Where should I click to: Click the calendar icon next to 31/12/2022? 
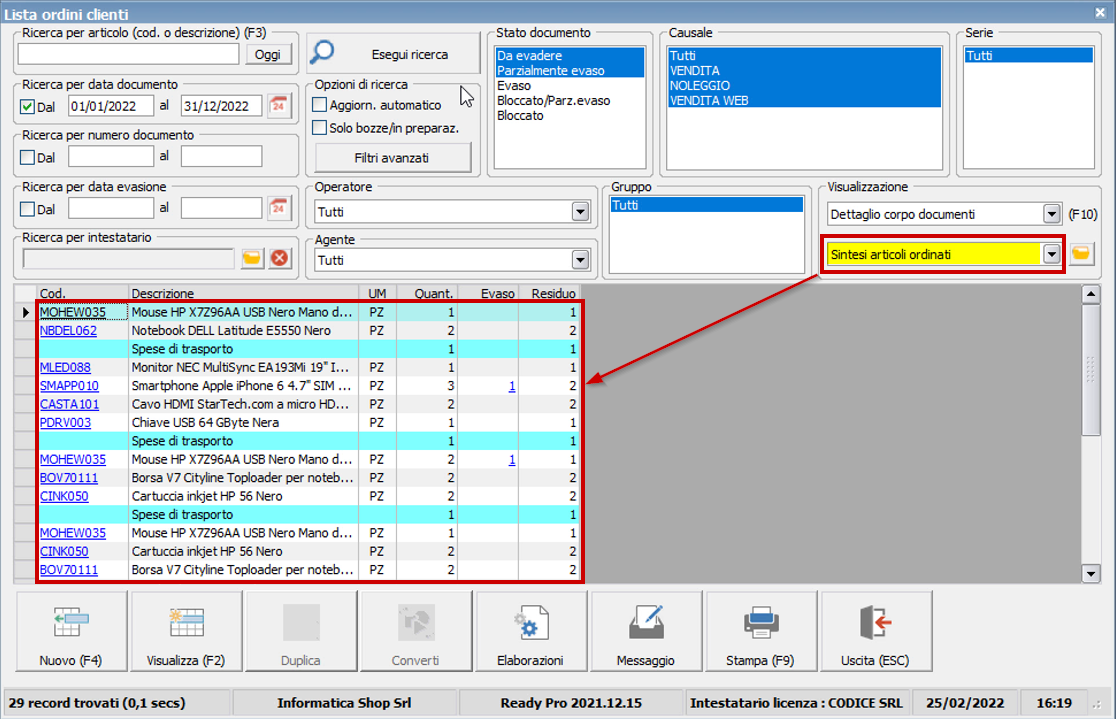click(x=279, y=106)
